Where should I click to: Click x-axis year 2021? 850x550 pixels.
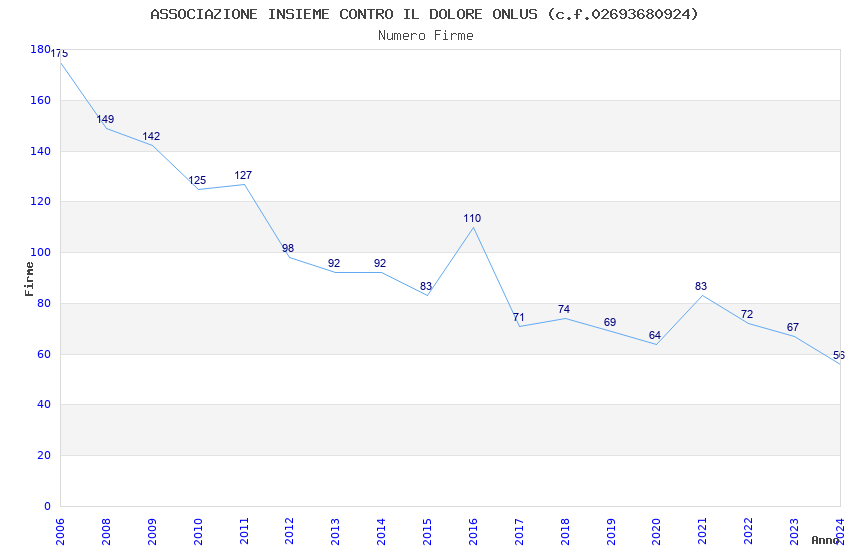point(703,532)
